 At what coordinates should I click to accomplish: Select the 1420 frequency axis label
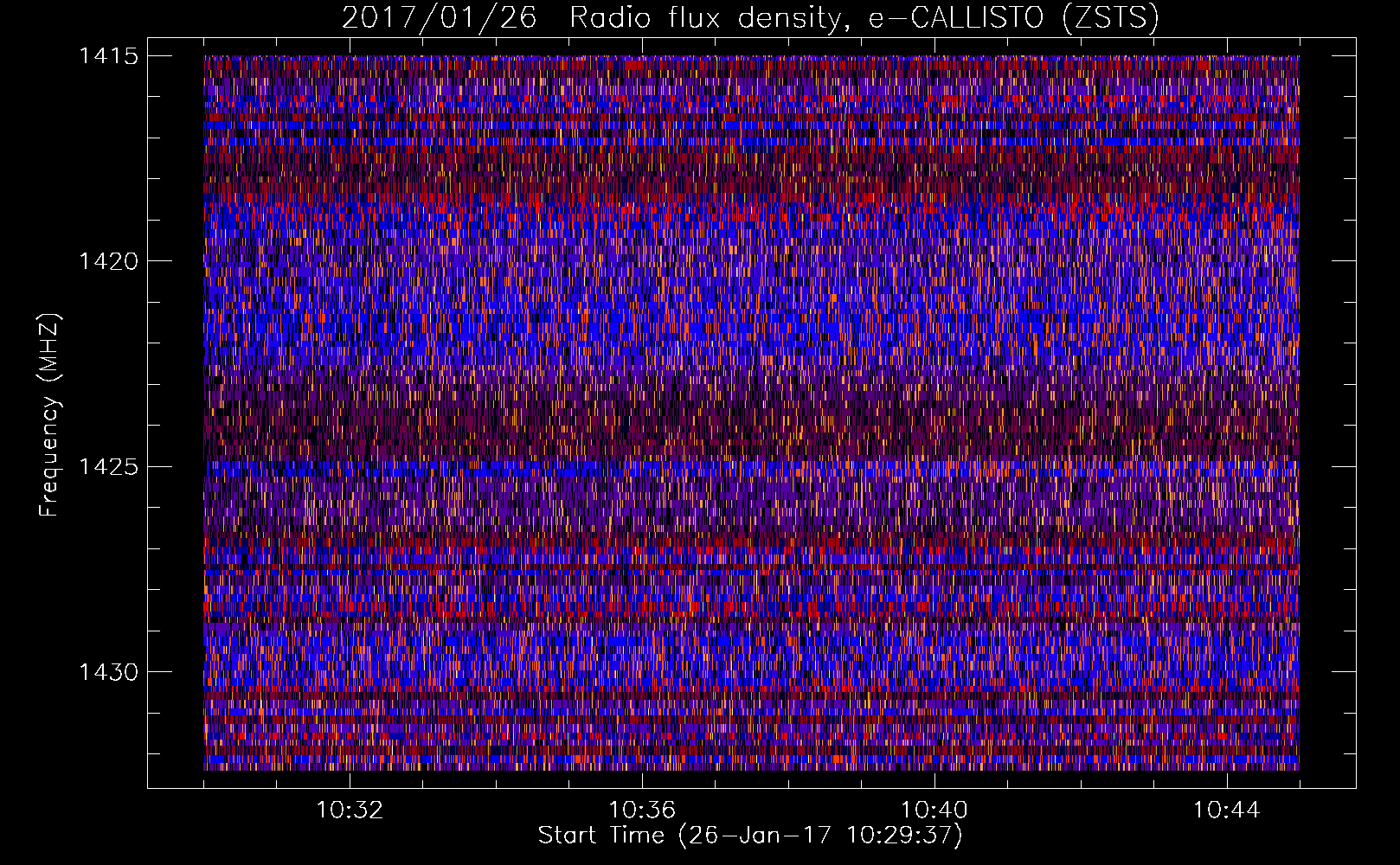coord(108,261)
